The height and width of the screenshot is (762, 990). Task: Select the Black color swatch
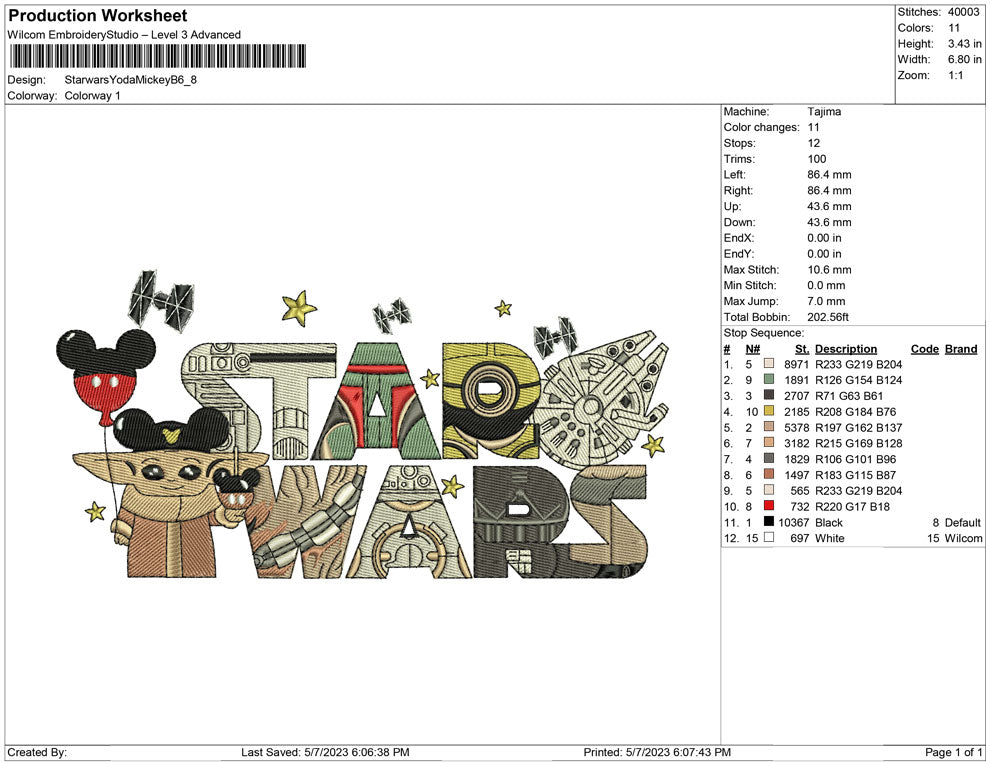click(768, 522)
